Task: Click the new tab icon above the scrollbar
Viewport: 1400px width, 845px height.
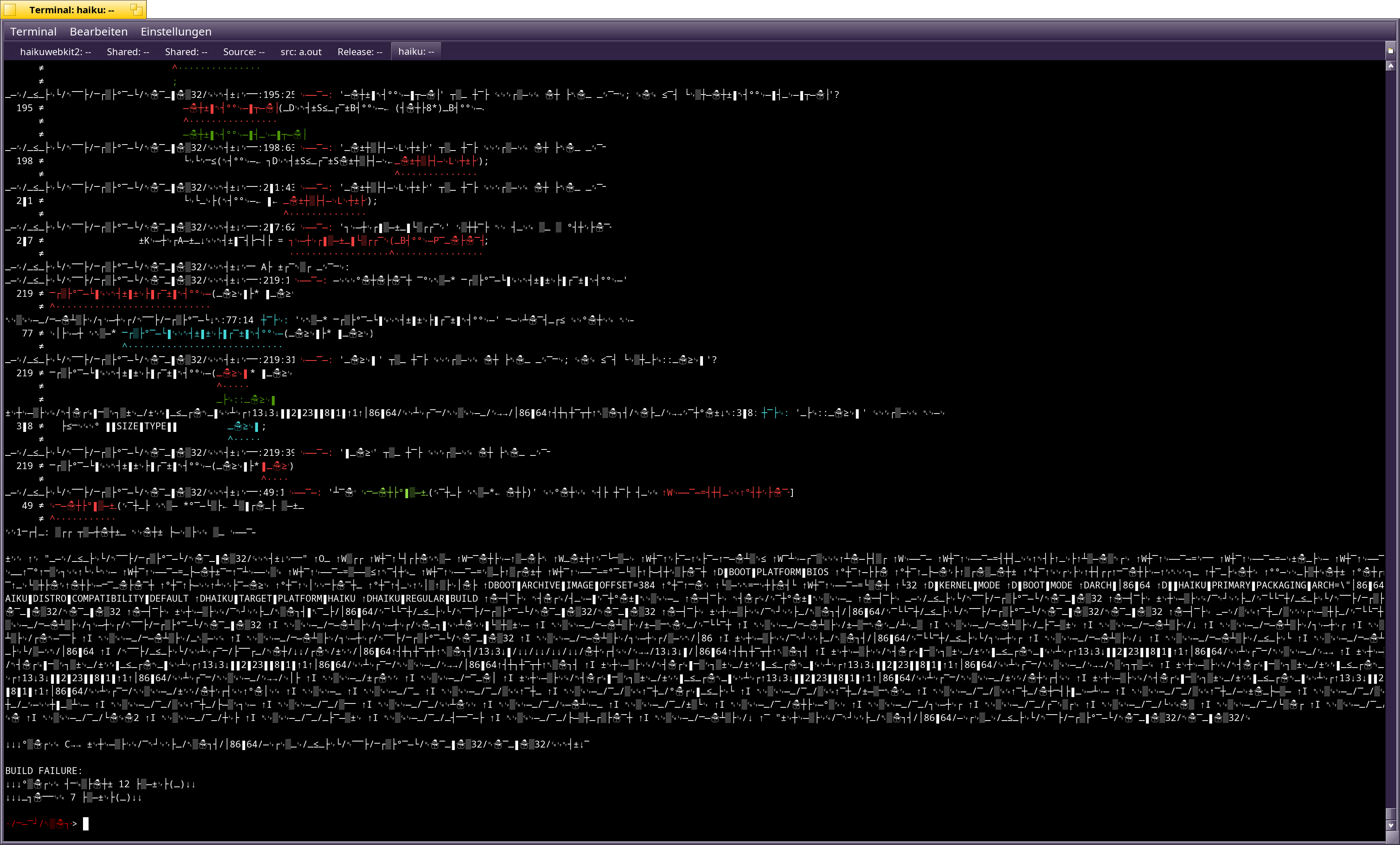Action: (x=1390, y=50)
